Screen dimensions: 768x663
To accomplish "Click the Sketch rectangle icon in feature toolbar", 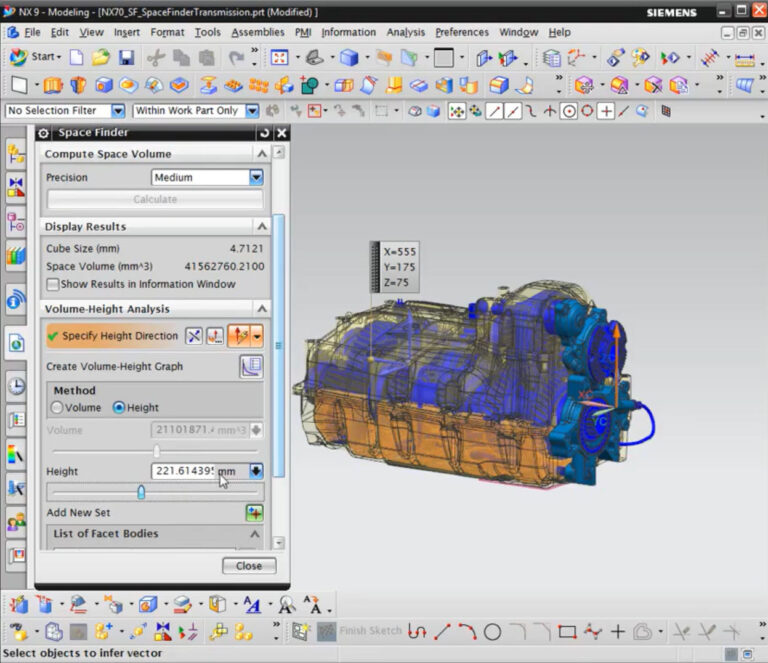I will [x=19, y=85].
